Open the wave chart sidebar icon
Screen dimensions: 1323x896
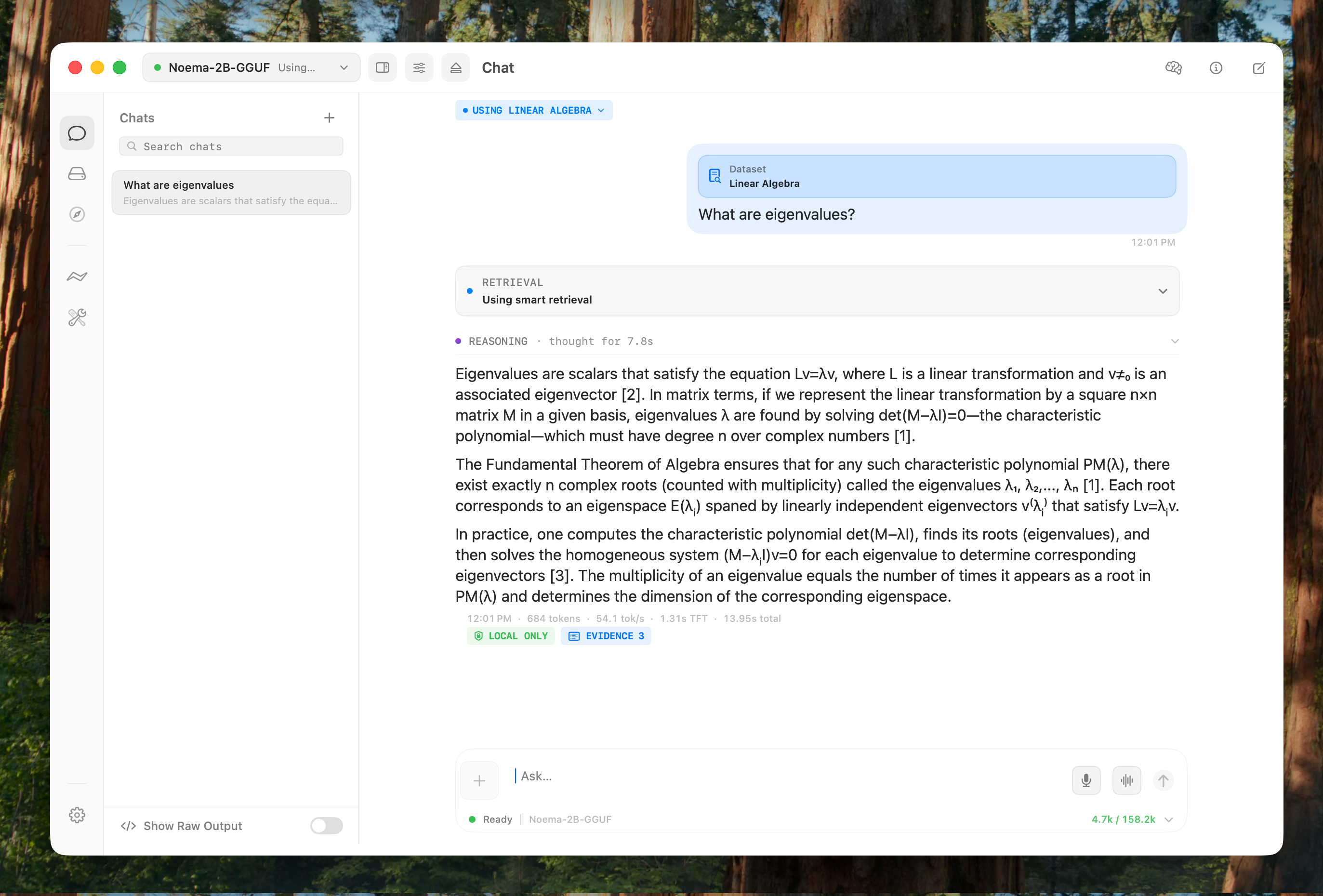77,277
